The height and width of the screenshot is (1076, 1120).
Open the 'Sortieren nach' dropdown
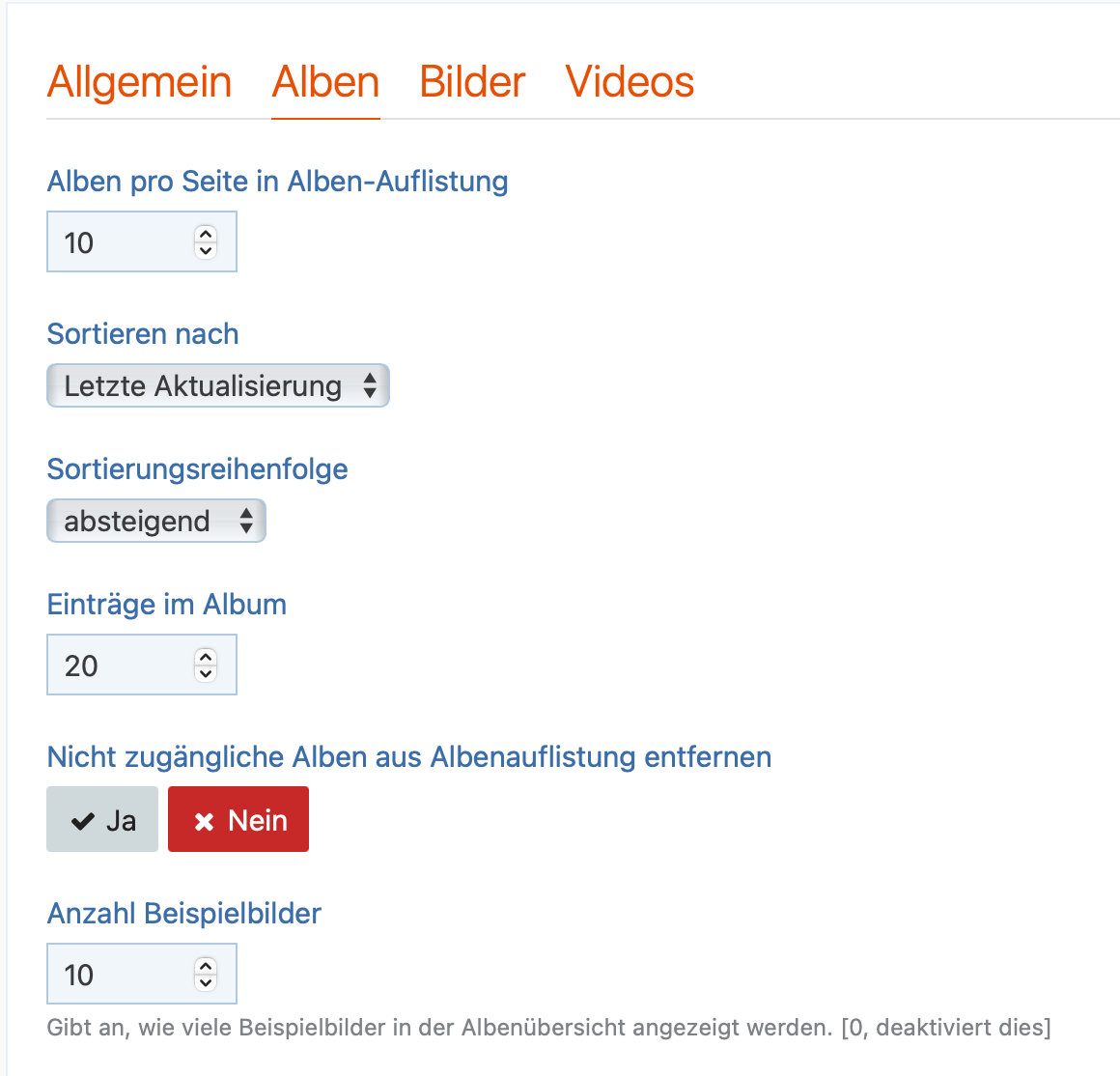(218, 386)
